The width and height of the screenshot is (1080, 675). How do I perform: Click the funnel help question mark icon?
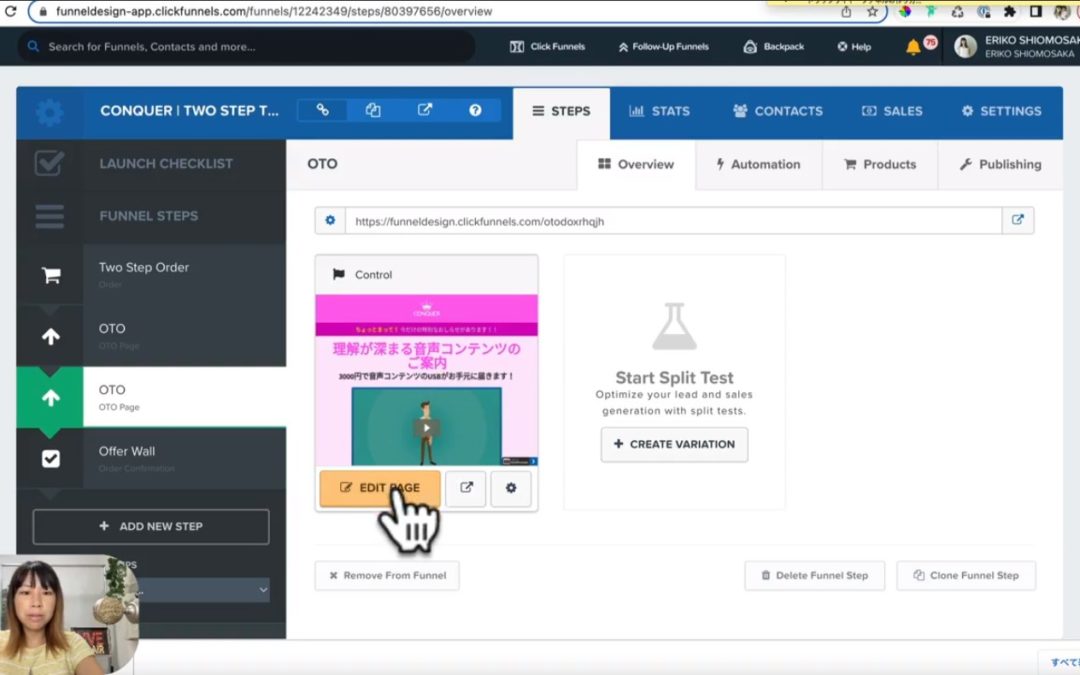(x=475, y=111)
